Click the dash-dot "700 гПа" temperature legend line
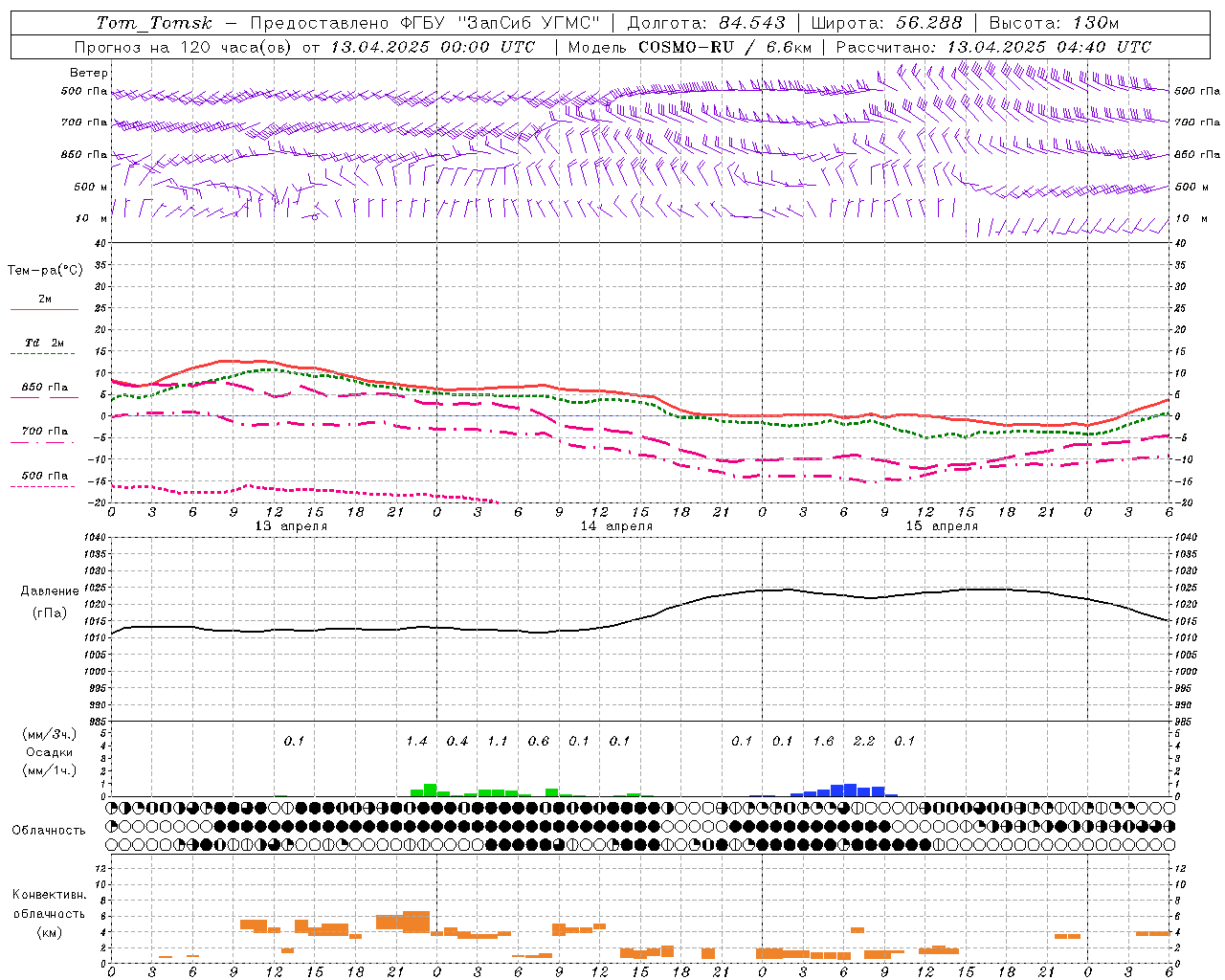This screenshot has width=1225, height=980. pyautogui.click(x=44, y=442)
